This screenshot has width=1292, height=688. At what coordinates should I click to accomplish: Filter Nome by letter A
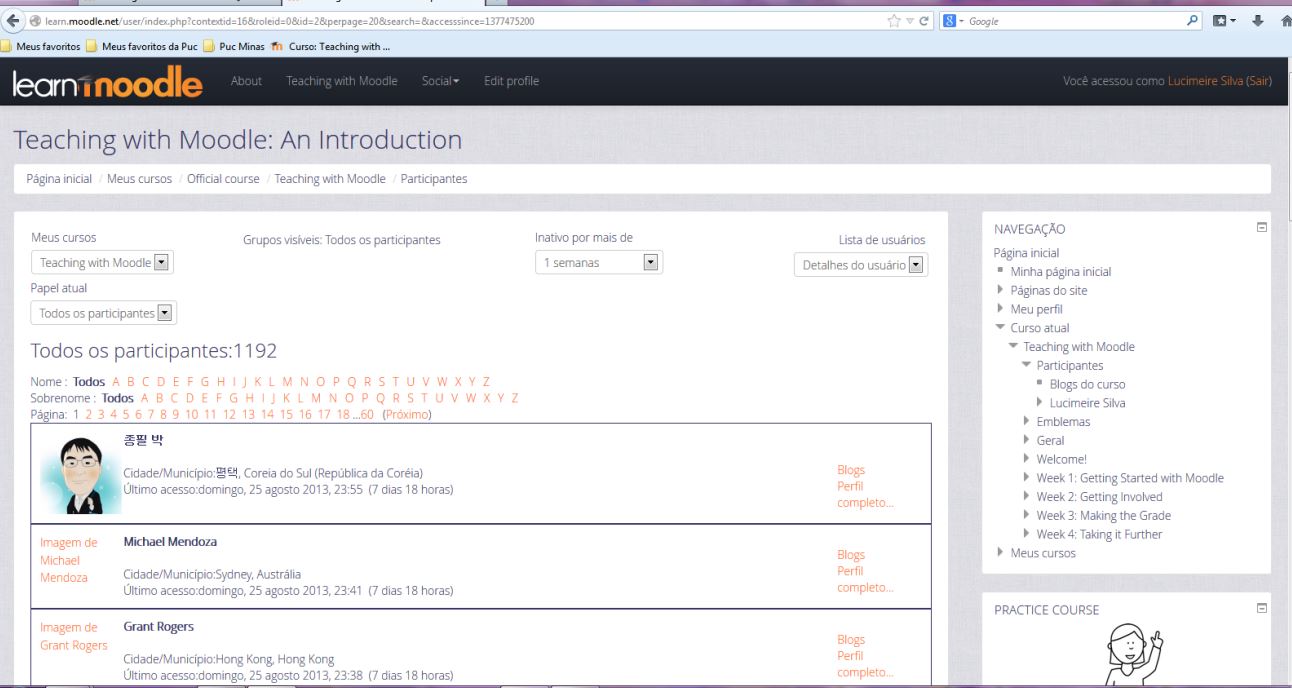coord(116,382)
